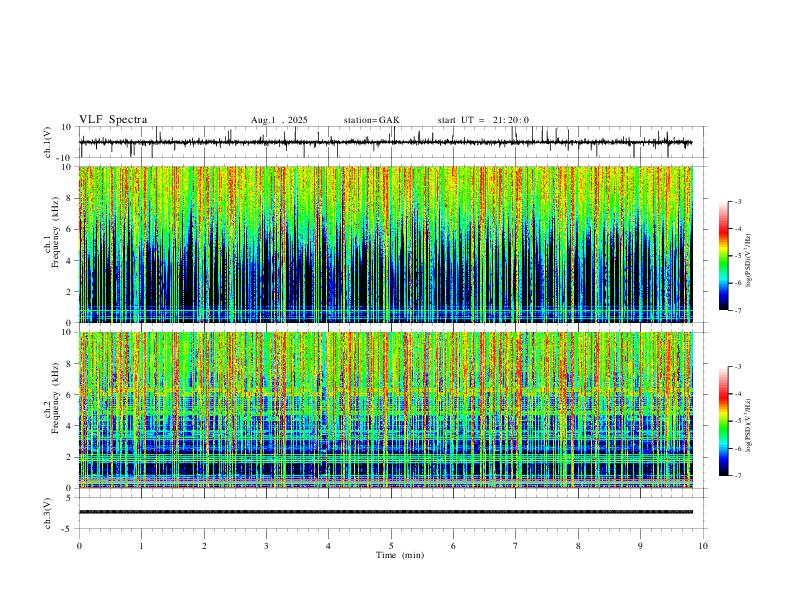Click the 'ch.3(V)' axis label

point(48,513)
